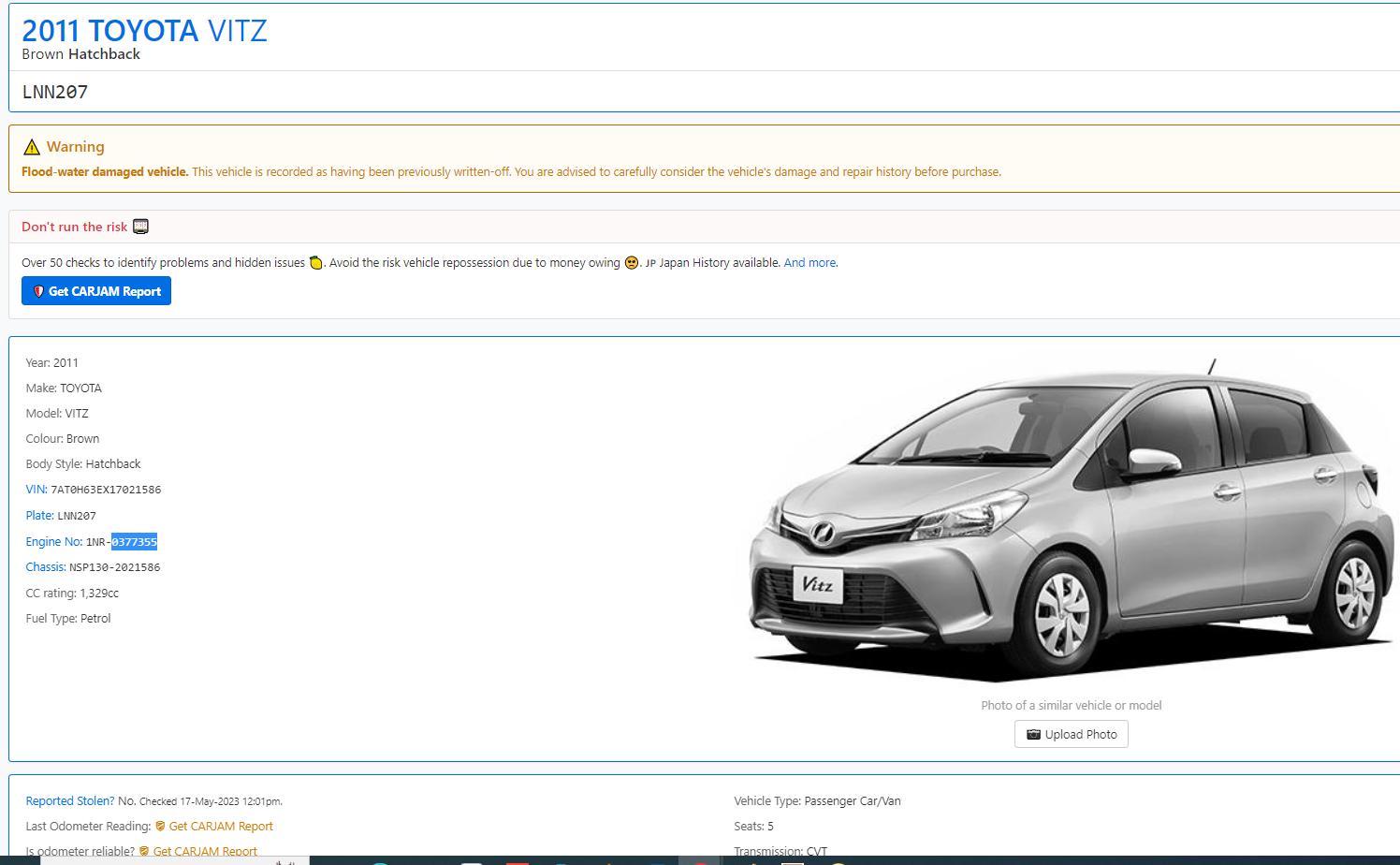Open the 'And more' link
Image resolution: width=1400 pixels, height=865 pixels.
coord(809,263)
